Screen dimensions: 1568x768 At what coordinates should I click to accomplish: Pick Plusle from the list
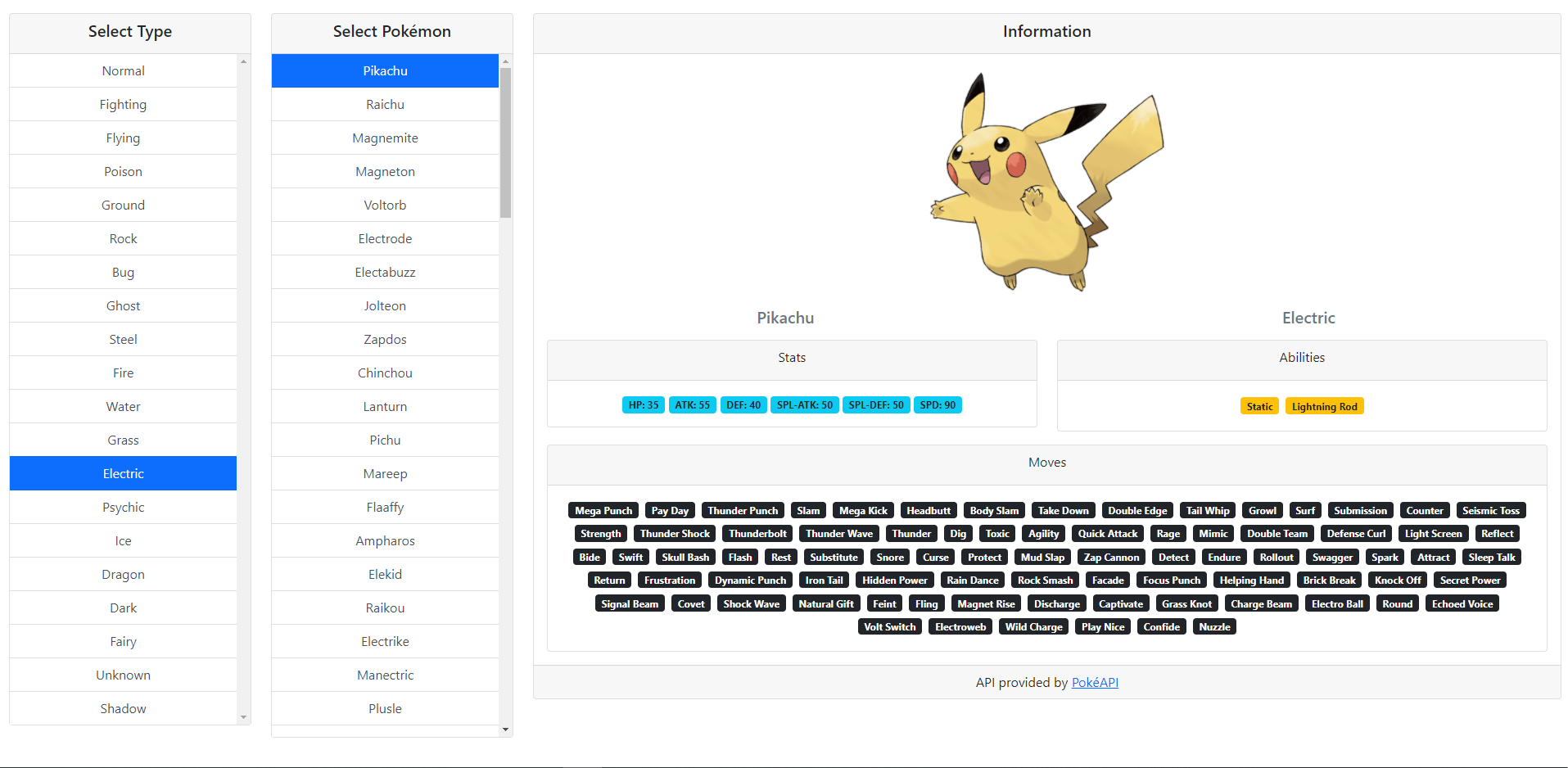[x=385, y=708]
